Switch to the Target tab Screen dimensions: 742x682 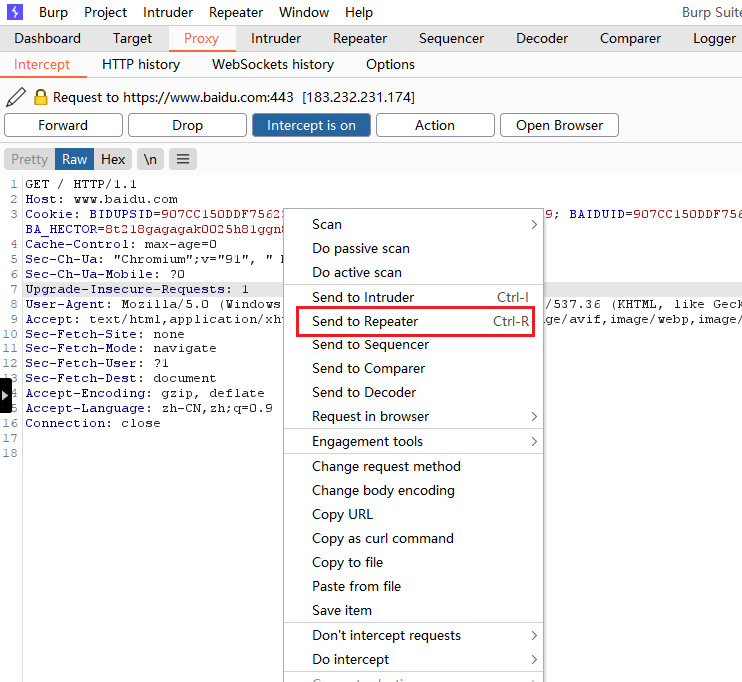[x=132, y=38]
